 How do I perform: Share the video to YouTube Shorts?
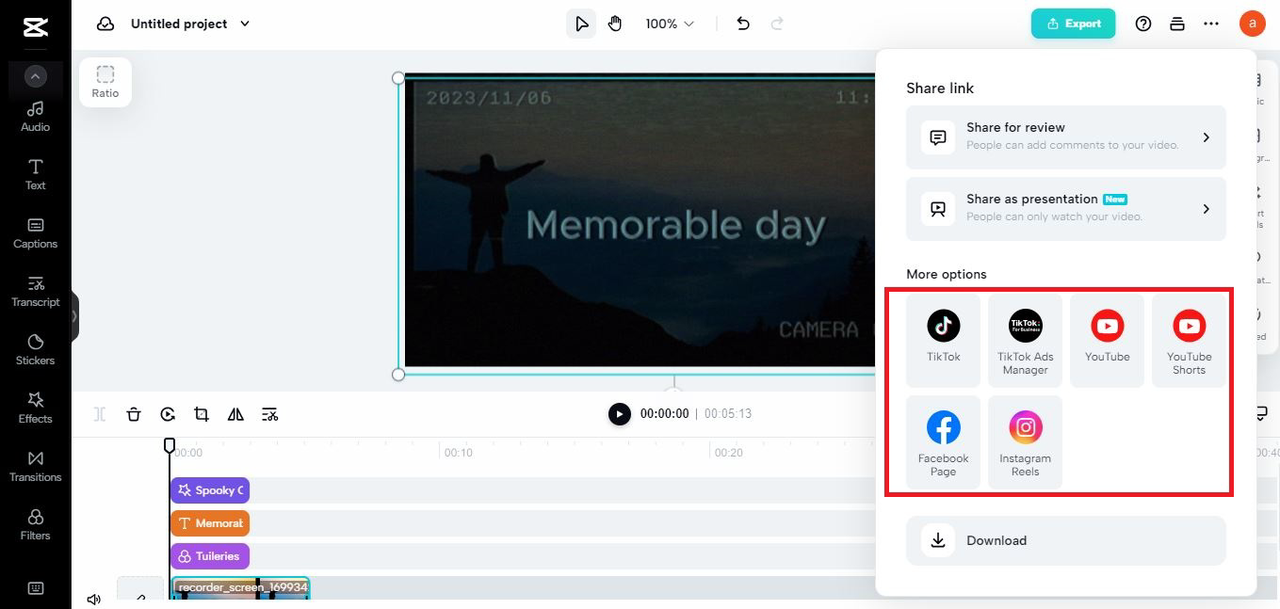1189,340
